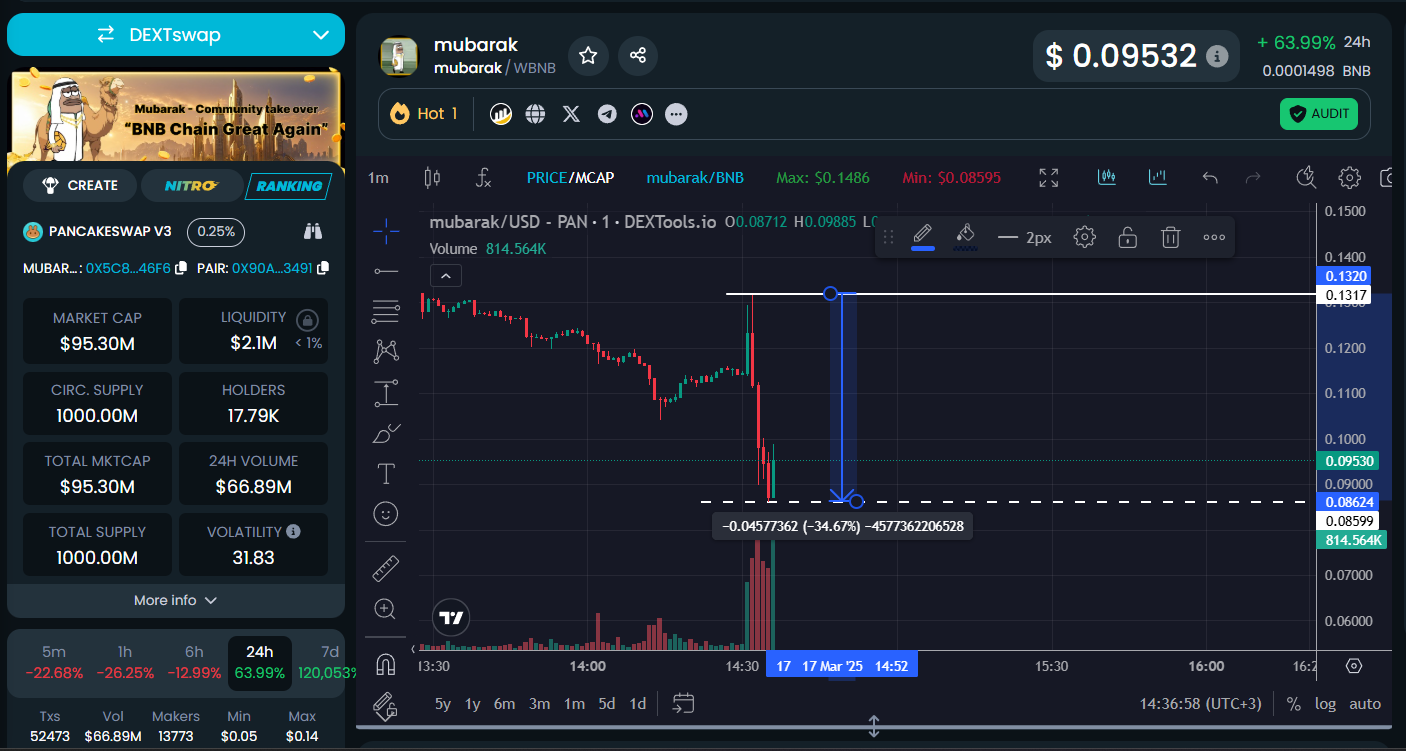Add mubarak to favorites with star icon

[x=588, y=56]
